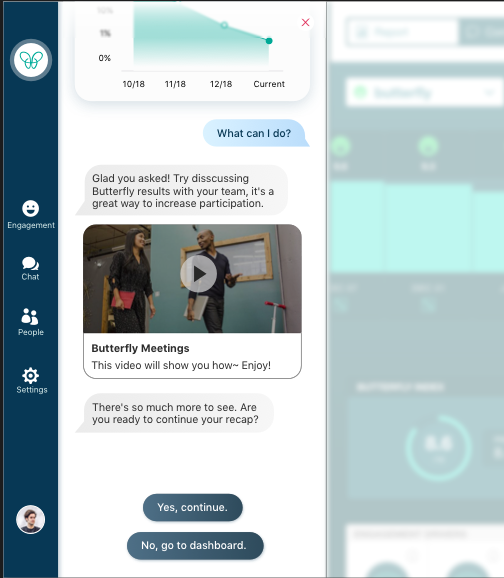
Task: Click the No, go to dashboard. button
Action: pyautogui.click(x=195, y=545)
